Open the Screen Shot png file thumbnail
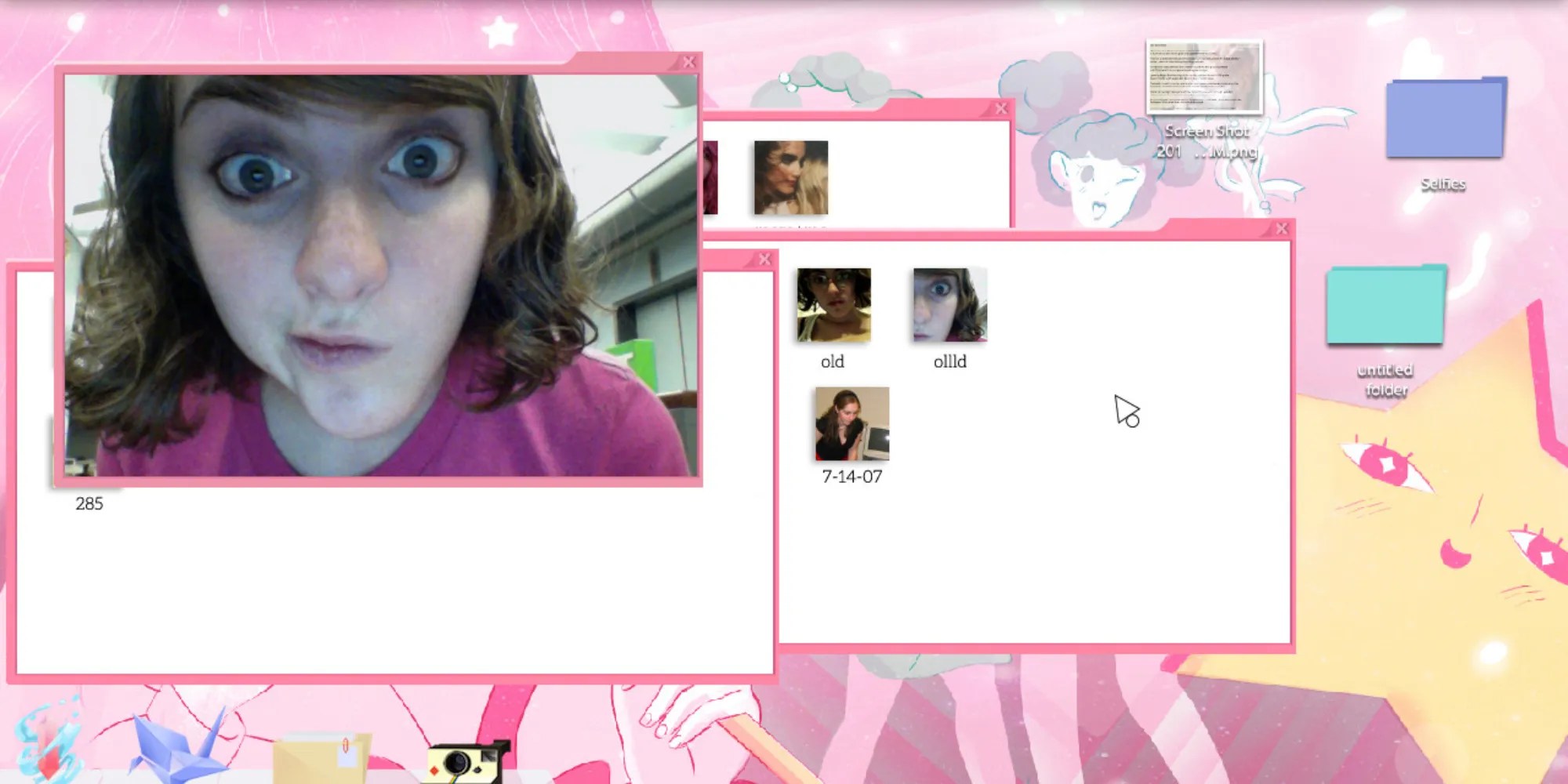The width and height of the screenshot is (1568, 784). 1204,77
